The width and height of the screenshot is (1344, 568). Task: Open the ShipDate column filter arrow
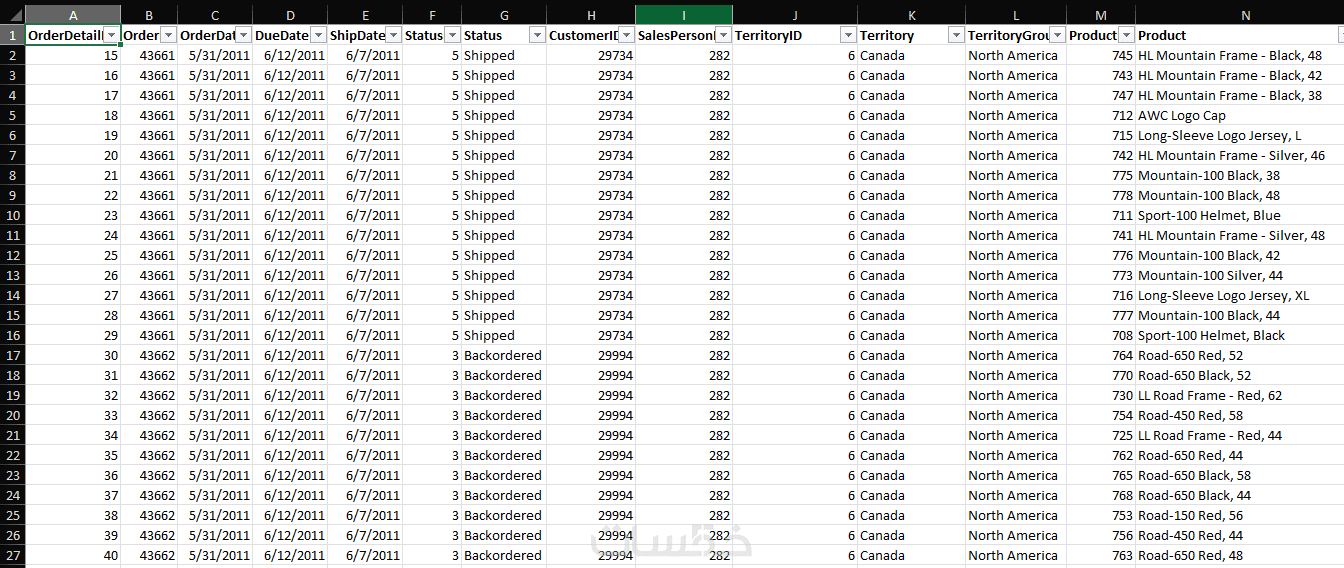[393, 35]
